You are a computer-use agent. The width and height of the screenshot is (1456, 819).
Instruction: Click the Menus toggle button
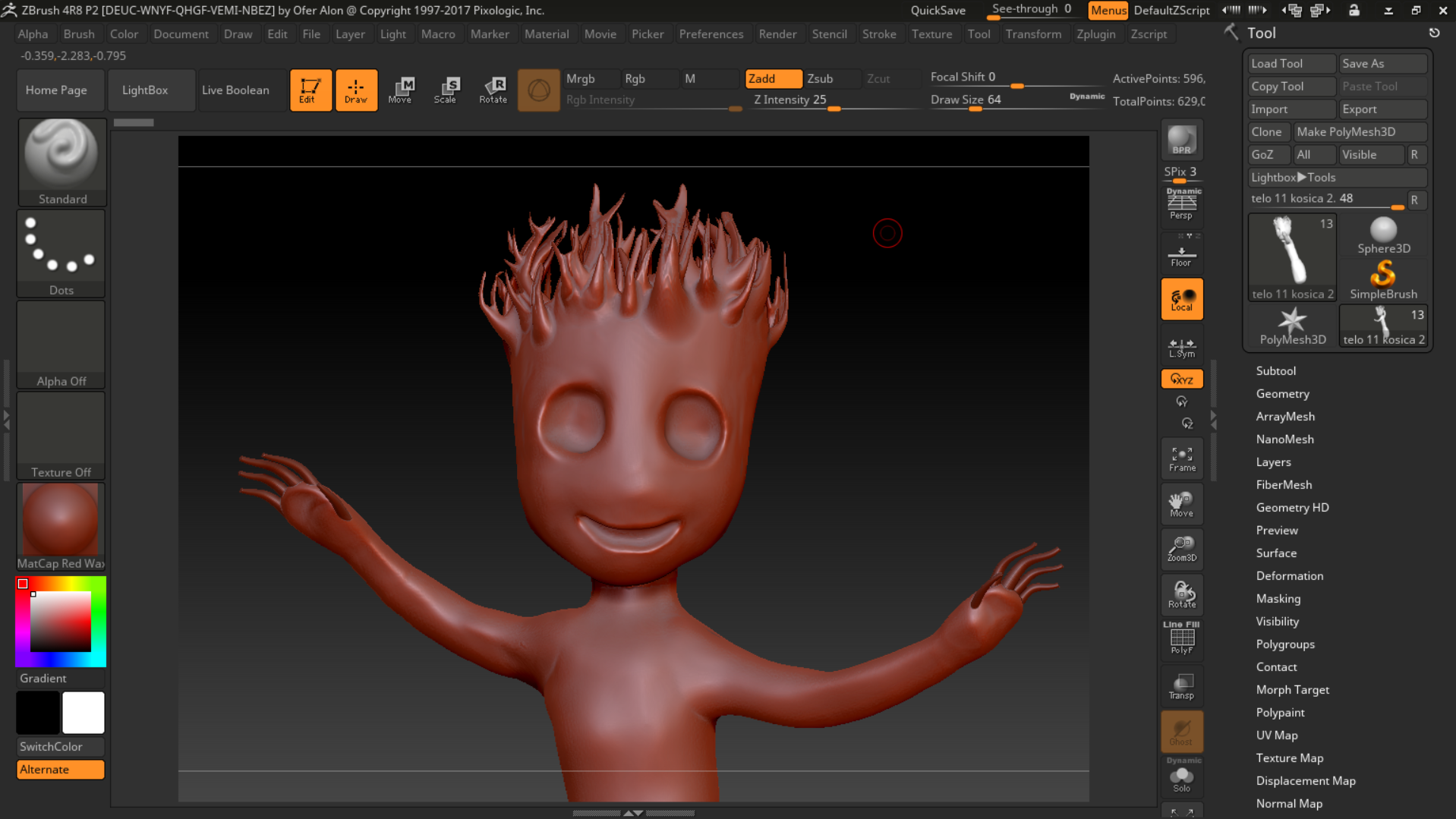pos(1108,10)
